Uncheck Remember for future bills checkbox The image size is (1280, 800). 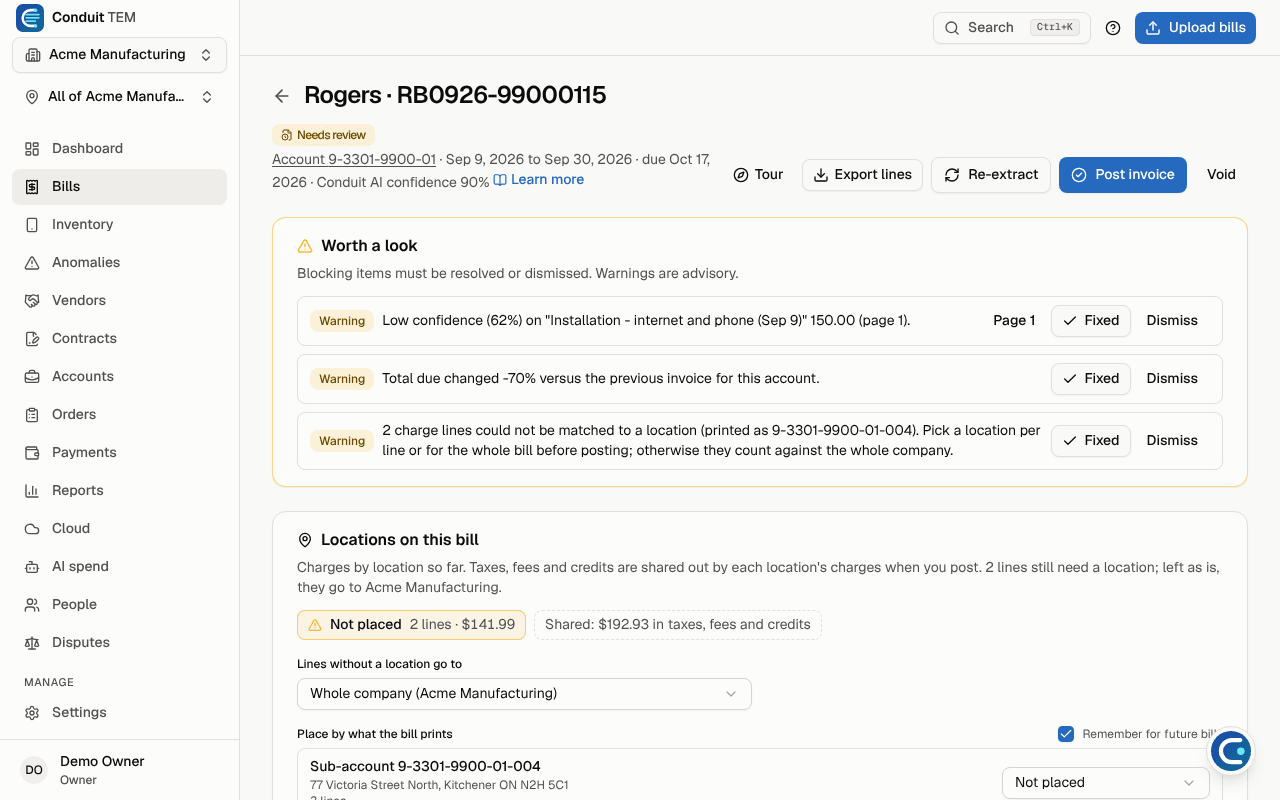1066,734
